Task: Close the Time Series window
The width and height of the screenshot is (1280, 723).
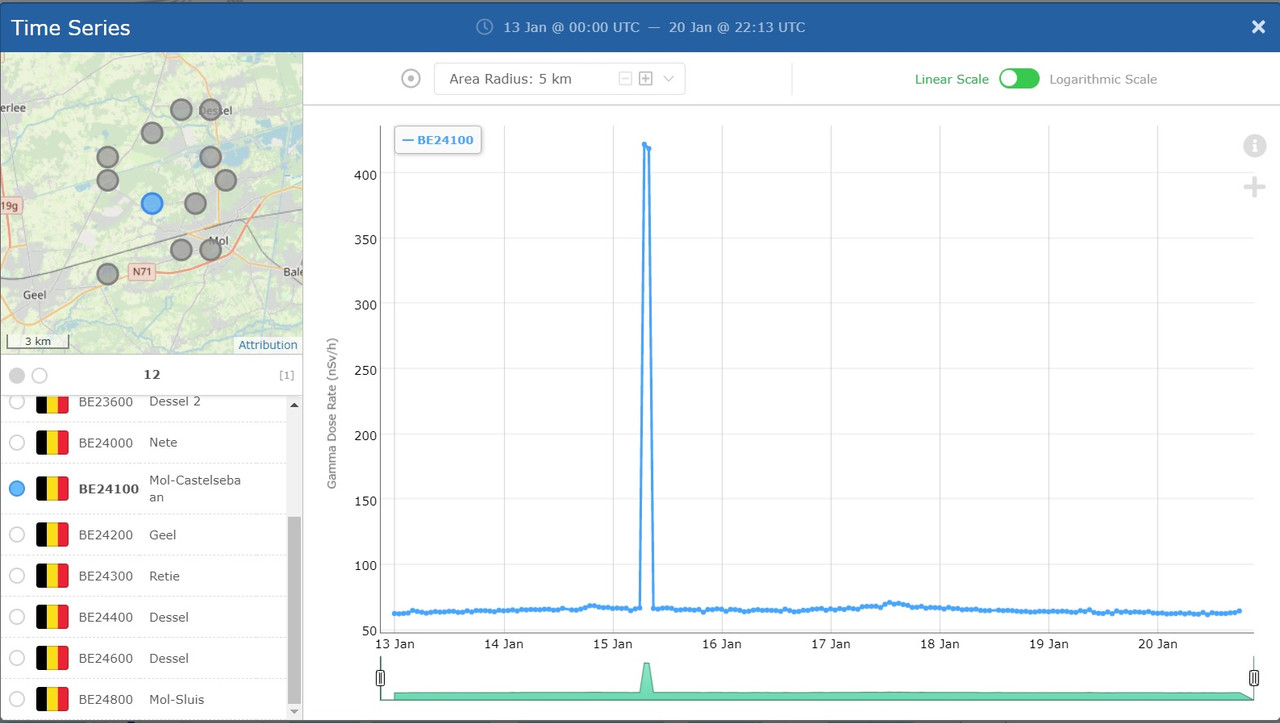Action: (x=1259, y=27)
